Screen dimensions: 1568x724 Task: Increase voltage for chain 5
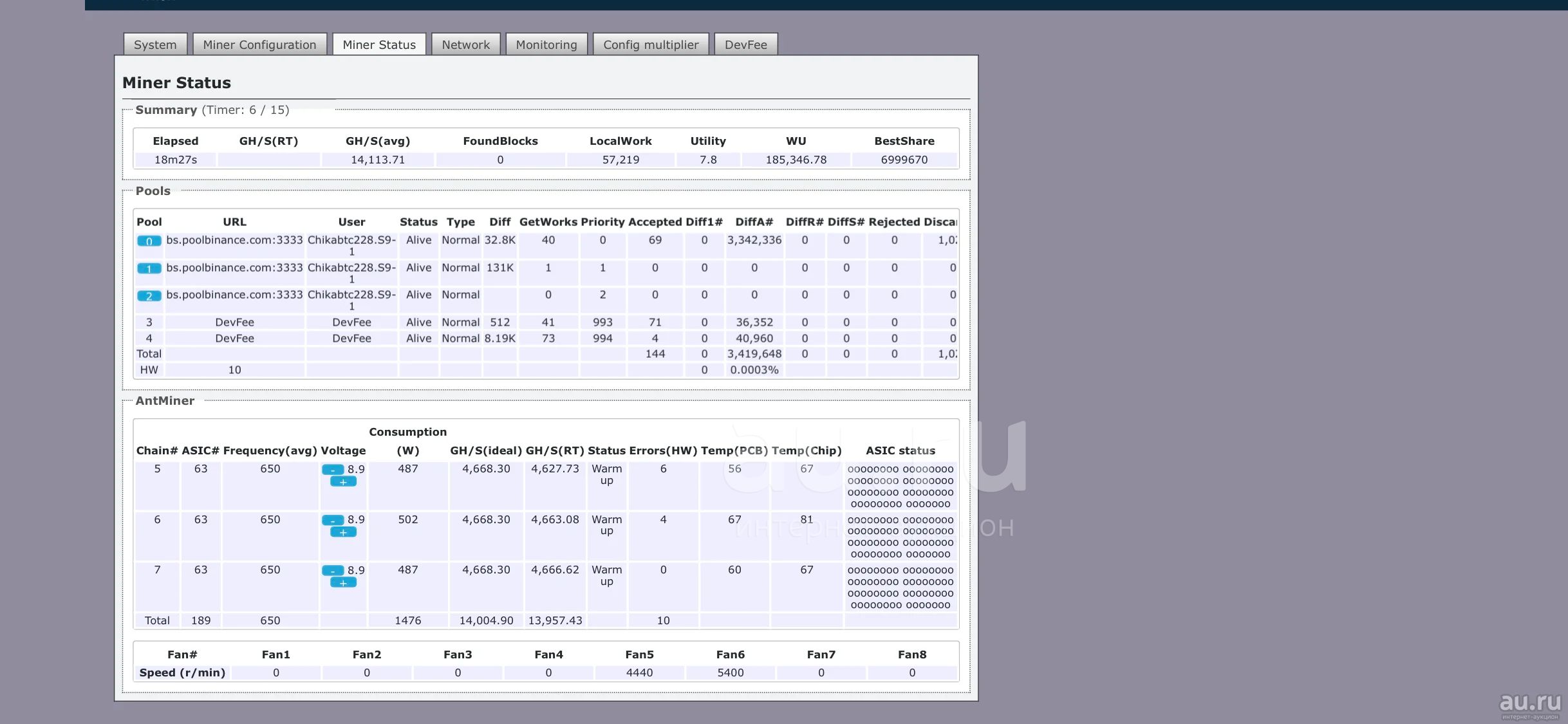[x=343, y=481]
